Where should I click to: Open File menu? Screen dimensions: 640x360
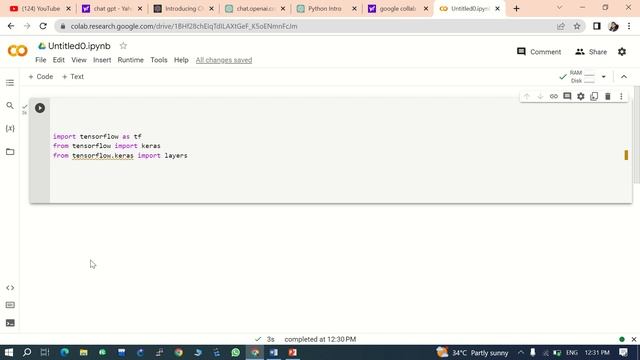tap(41, 60)
